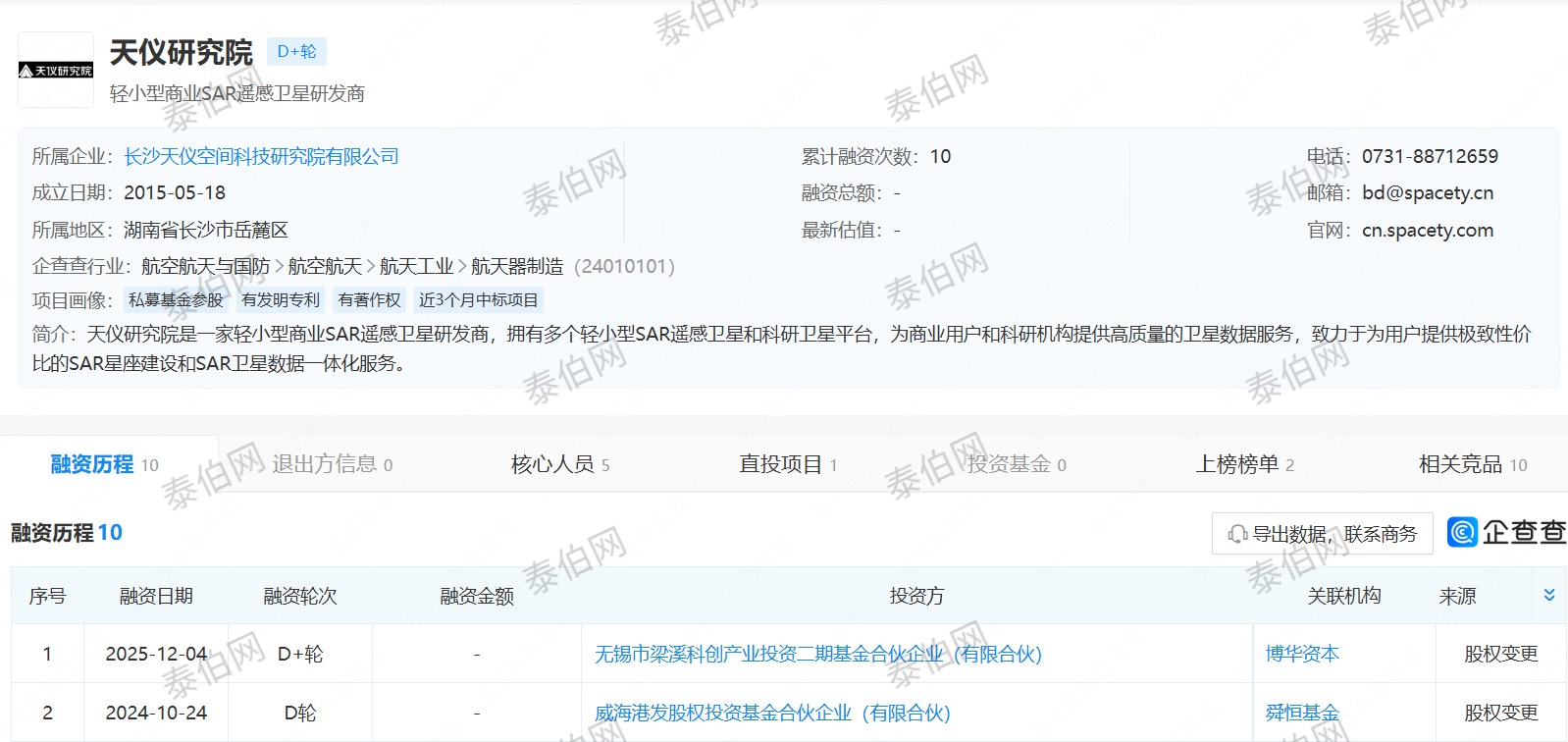The image size is (1568, 742).
Task: Click the 有著作权 profile tag
Action: point(369,300)
